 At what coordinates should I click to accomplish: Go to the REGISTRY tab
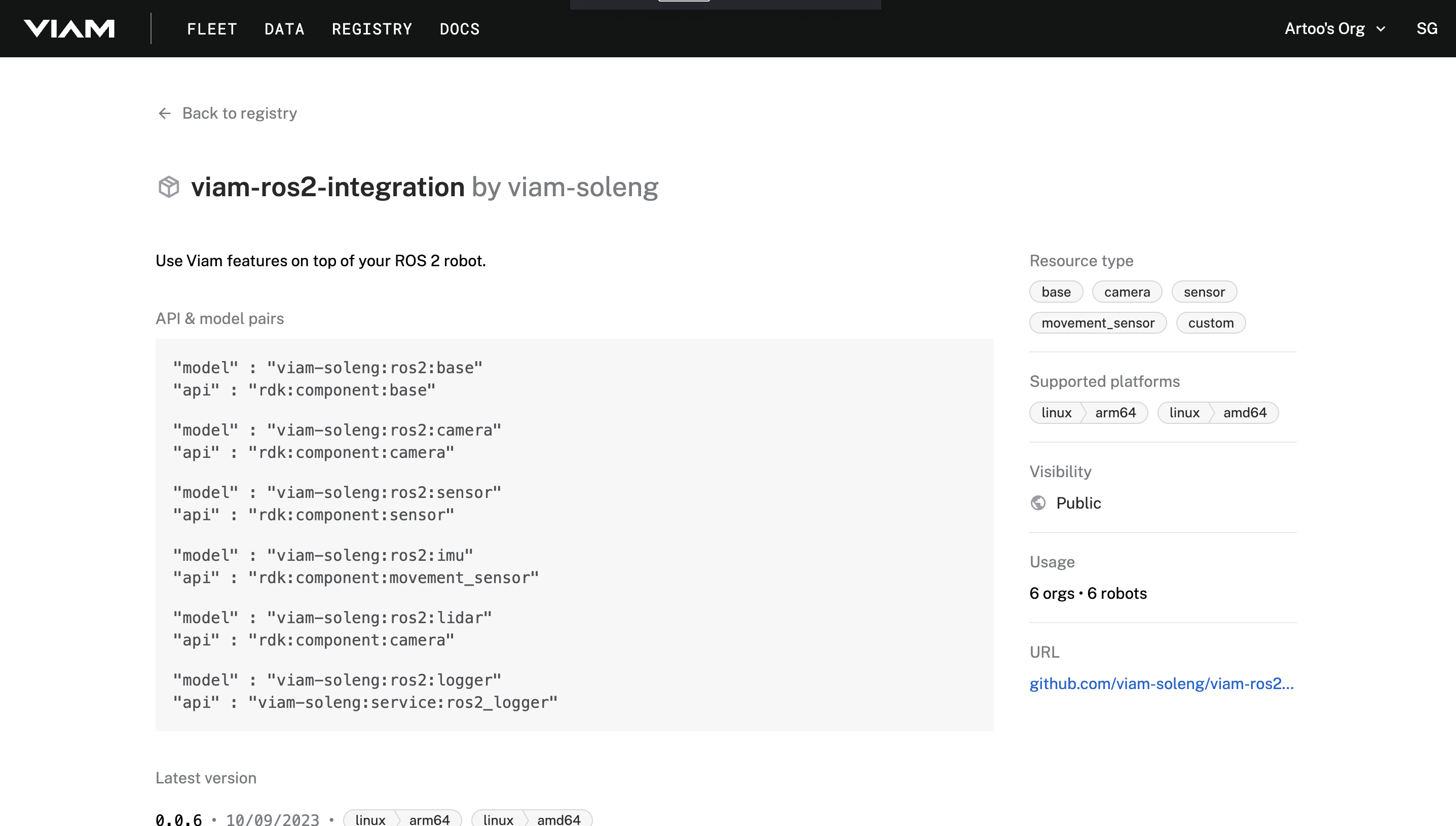coord(372,29)
